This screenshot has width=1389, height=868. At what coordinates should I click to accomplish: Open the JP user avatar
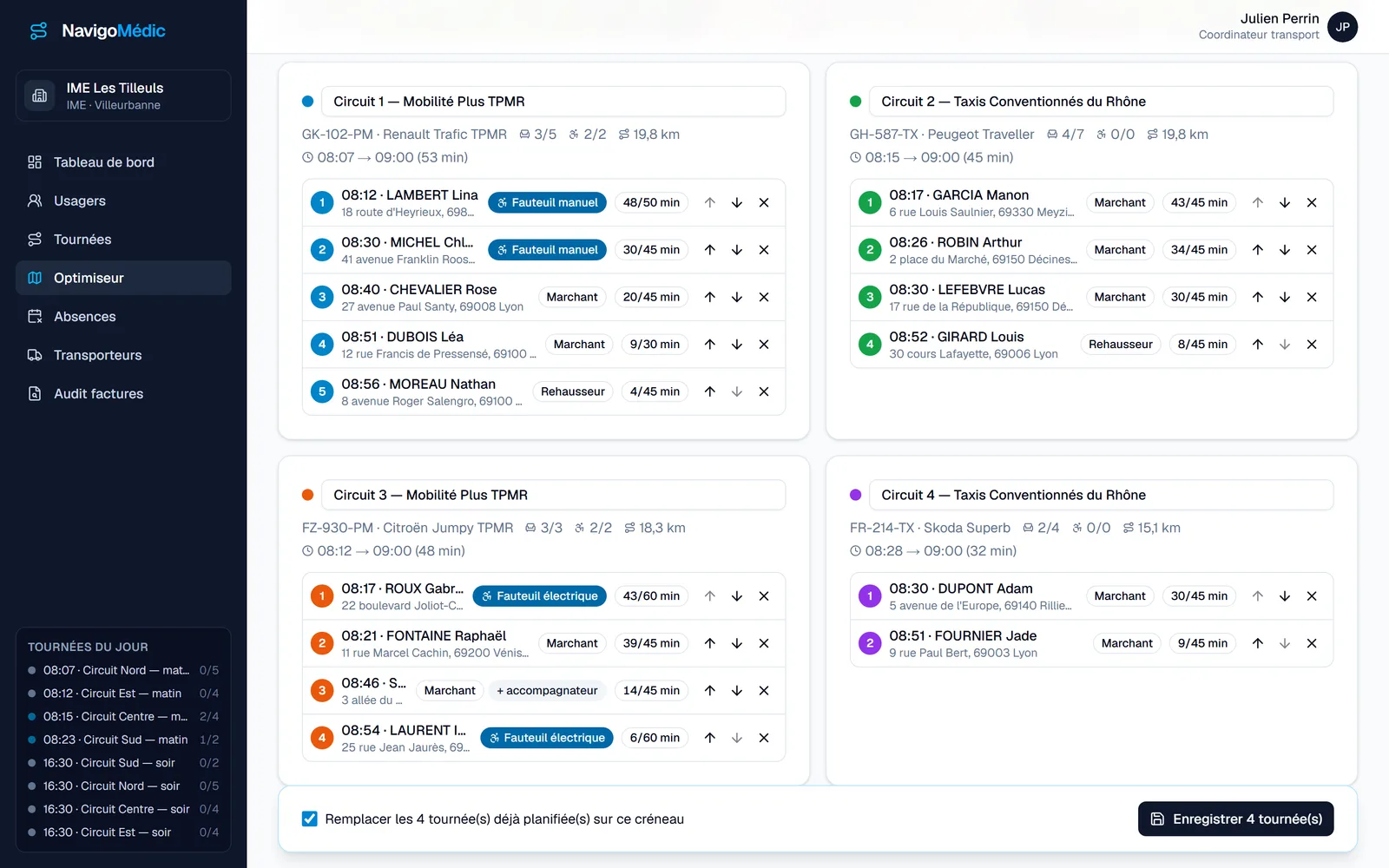1343,27
